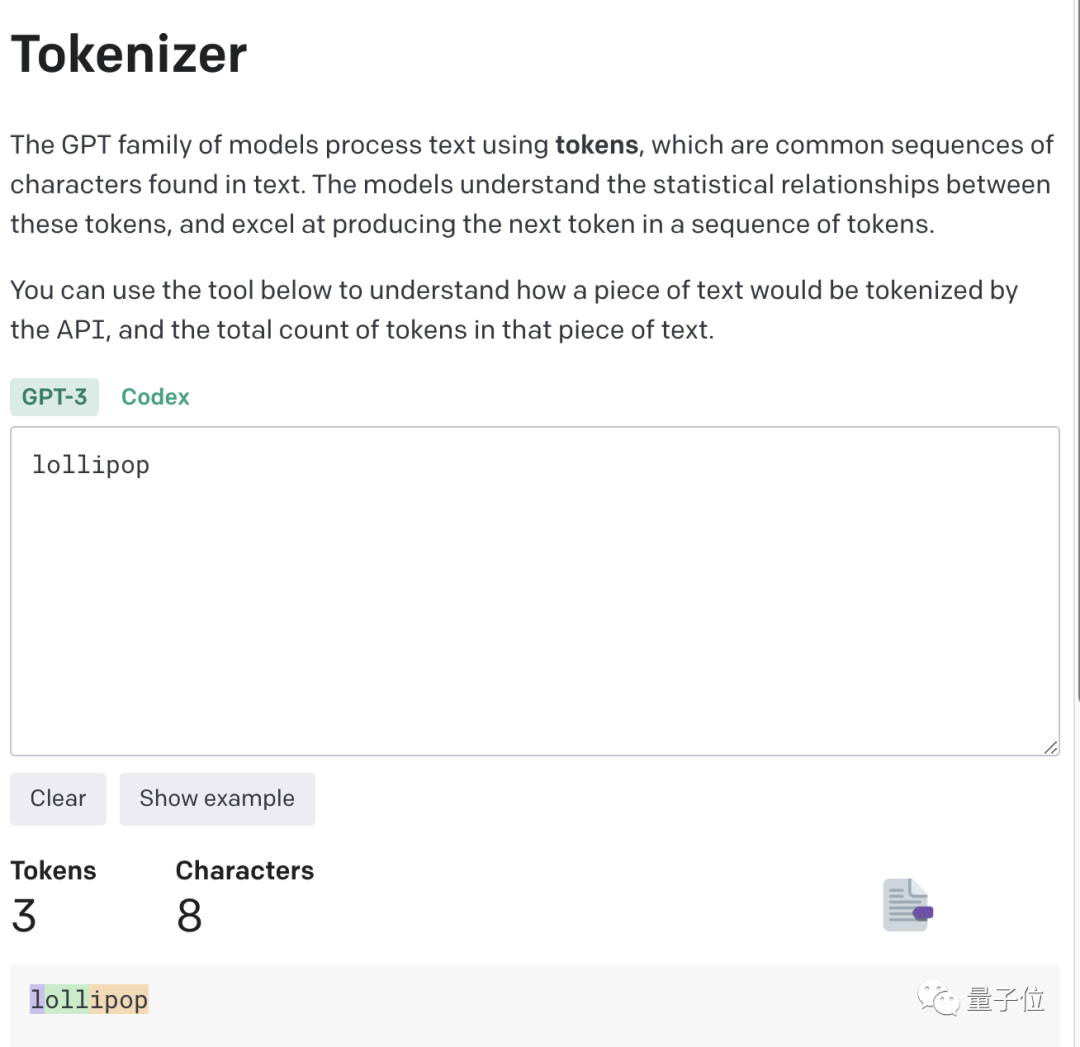Screen dimensions: 1080x1047
Task: Click the Tokenizer page heading
Action: tap(129, 54)
